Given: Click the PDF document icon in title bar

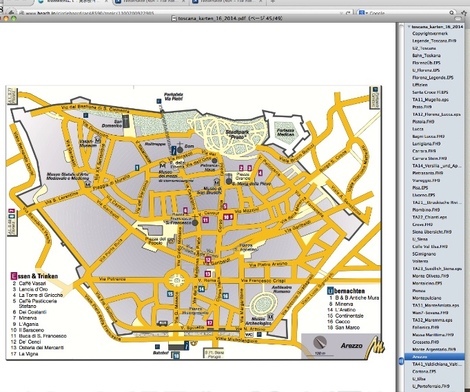Looking at the screenshot, I should pyautogui.click(x=173, y=19).
